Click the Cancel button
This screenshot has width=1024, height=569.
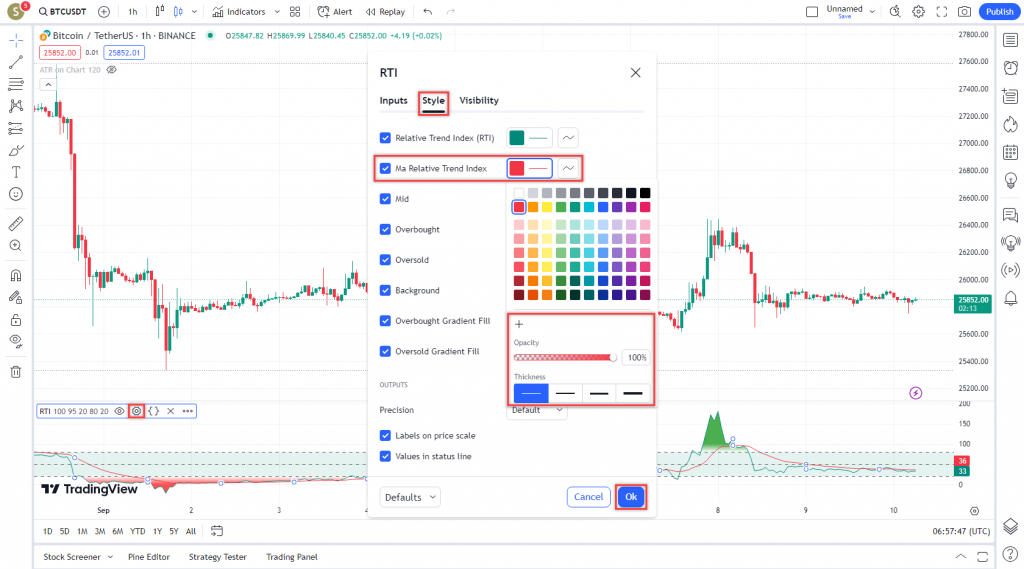pos(588,497)
